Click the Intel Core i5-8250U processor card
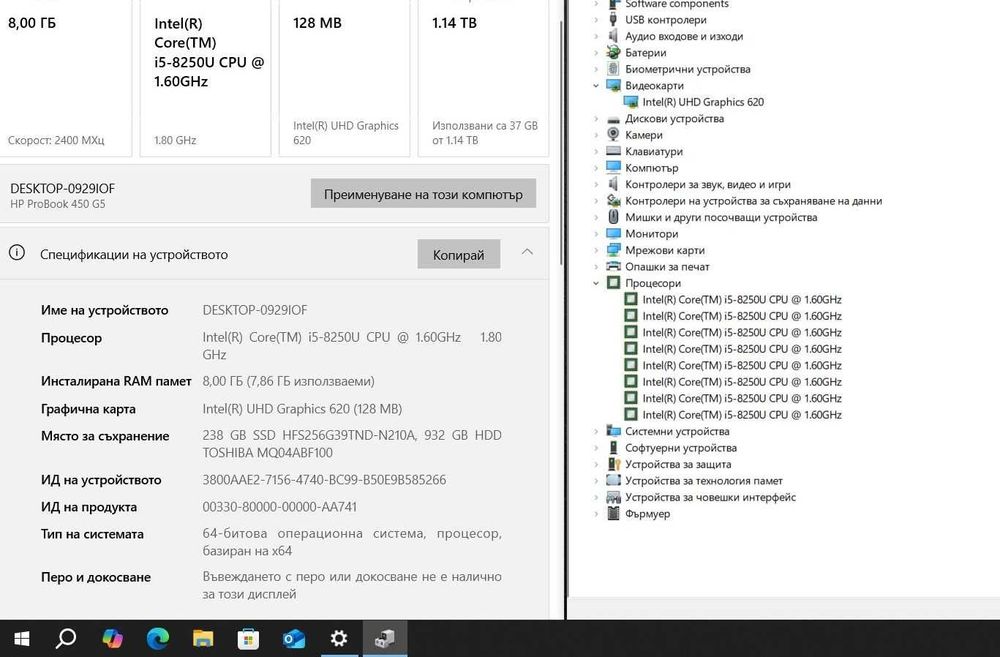This screenshot has height=657, width=1000. pyautogui.click(x=205, y=78)
